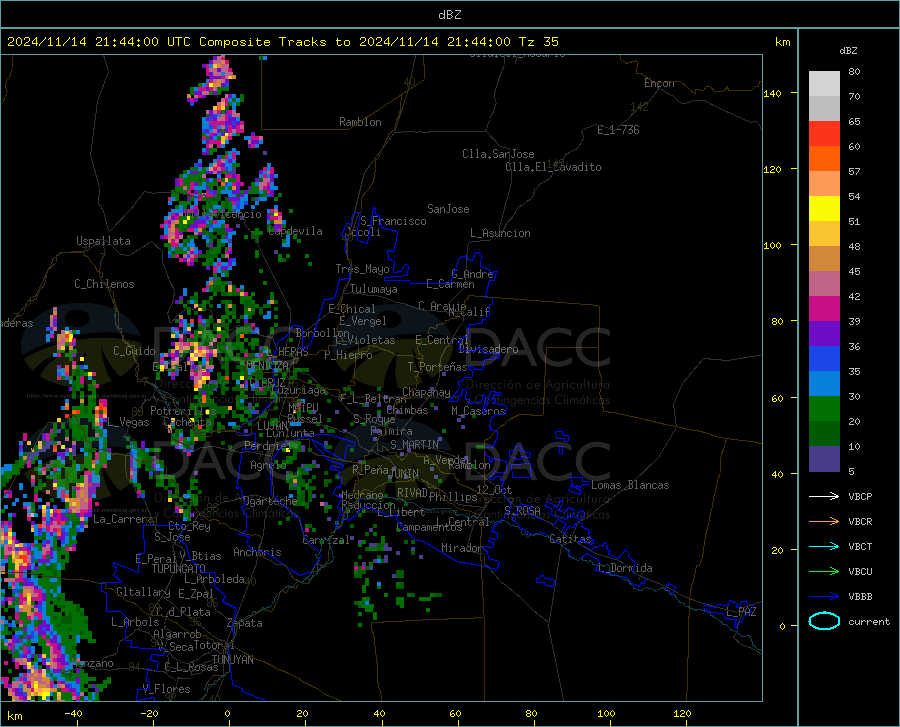Click the SanJose locality label
This screenshot has width=900, height=727.
coord(448,209)
